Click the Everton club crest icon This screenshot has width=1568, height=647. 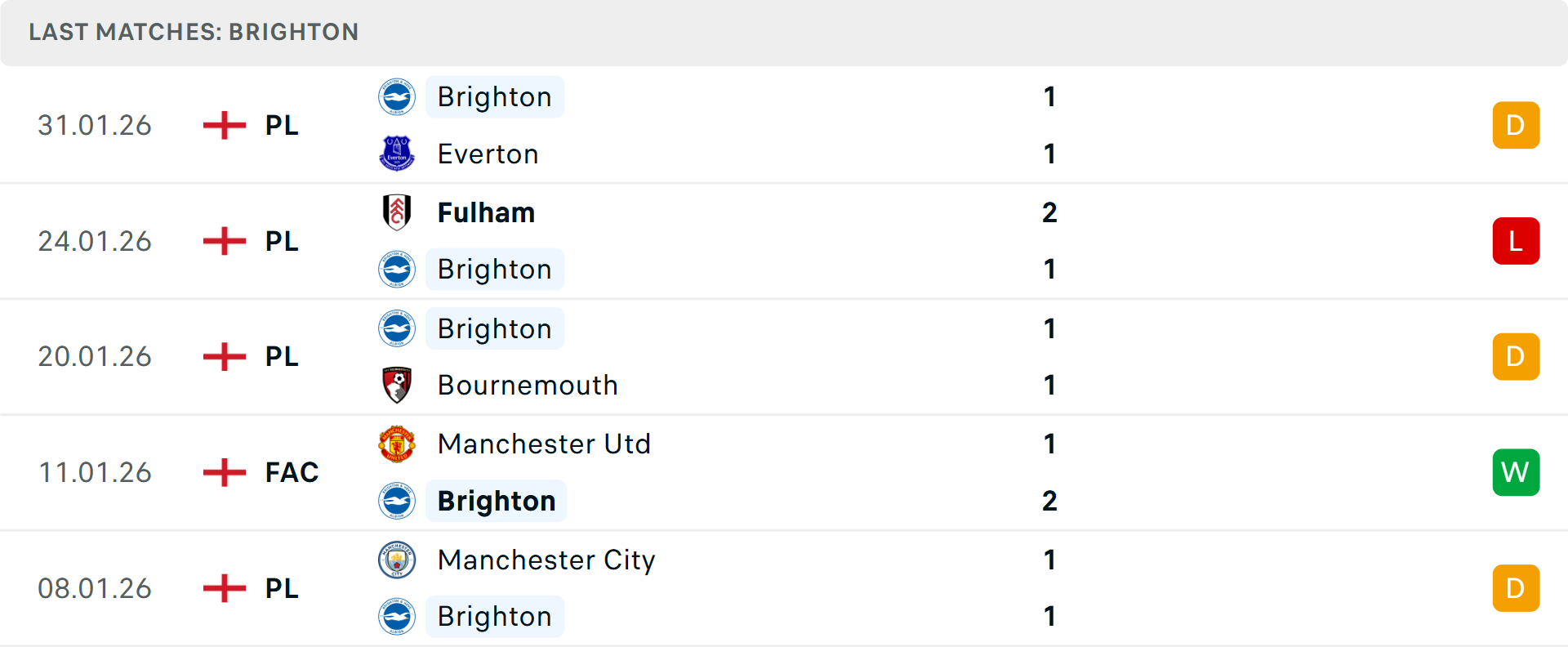397,154
